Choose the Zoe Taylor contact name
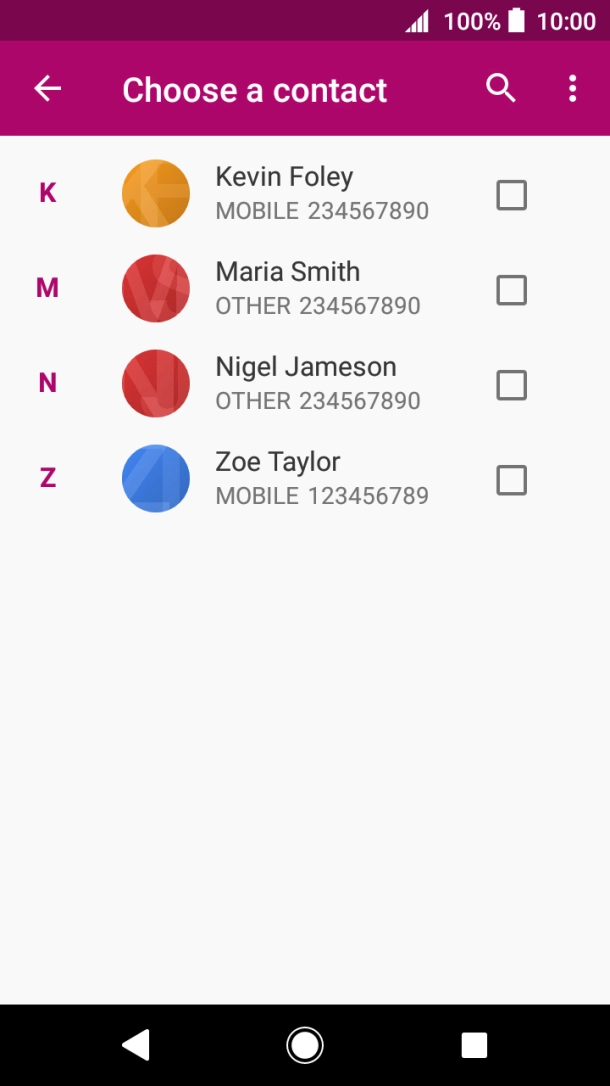The width and height of the screenshot is (610, 1086). [278, 462]
